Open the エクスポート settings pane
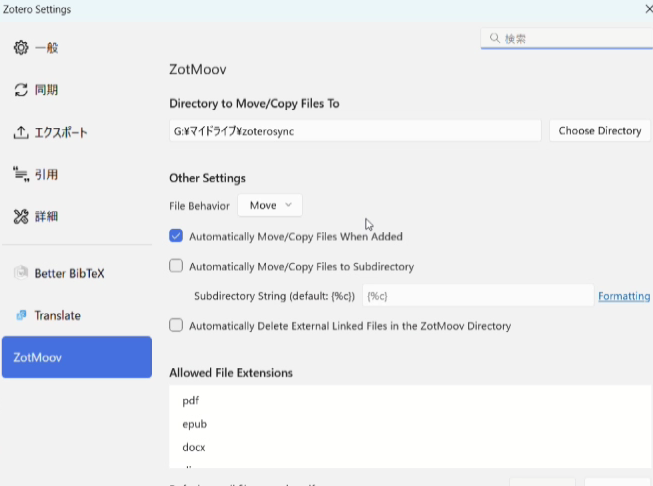The height and width of the screenshot is (486, 653). click(61, 132)
